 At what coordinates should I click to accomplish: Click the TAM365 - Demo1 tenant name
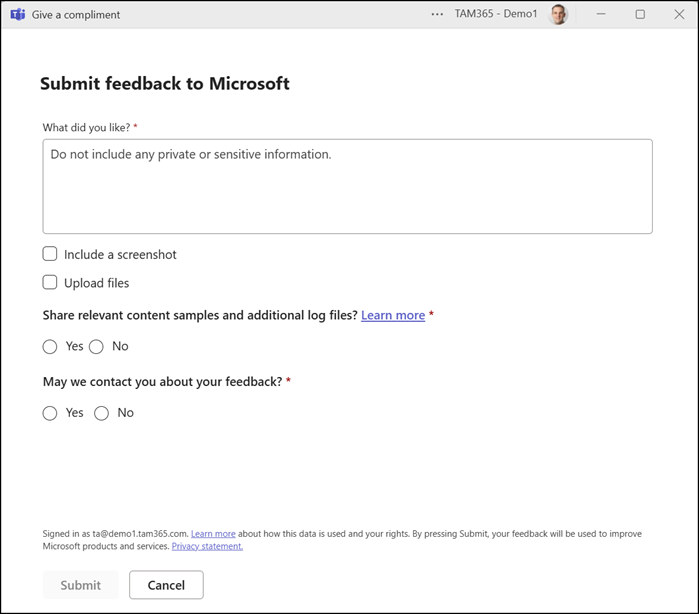tap(496, 14)
